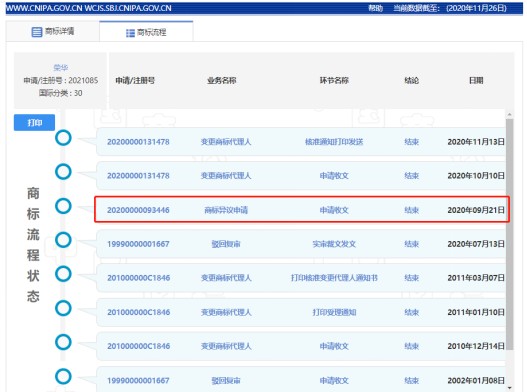Click the 荣华 trademark name link

click(60, 68)
